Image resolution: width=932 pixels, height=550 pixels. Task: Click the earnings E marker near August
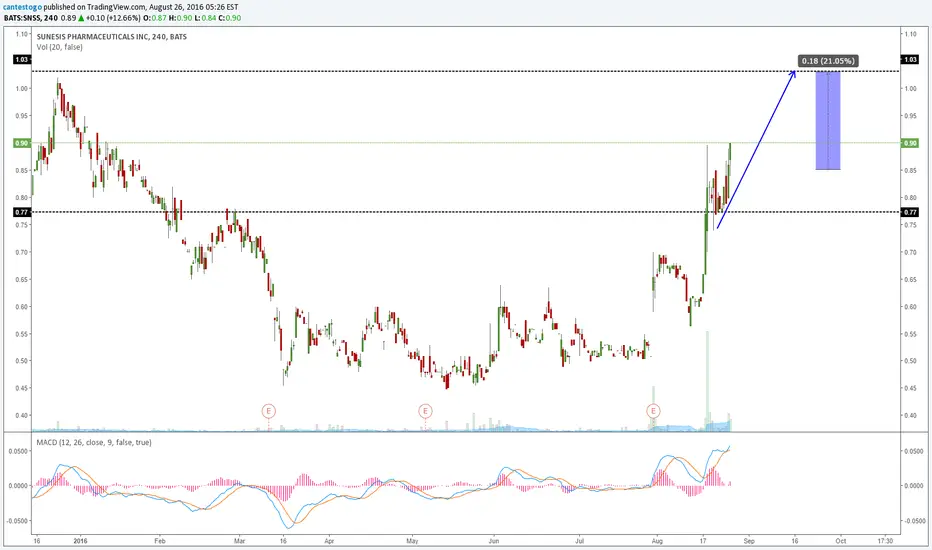click(x=654, y=411)
